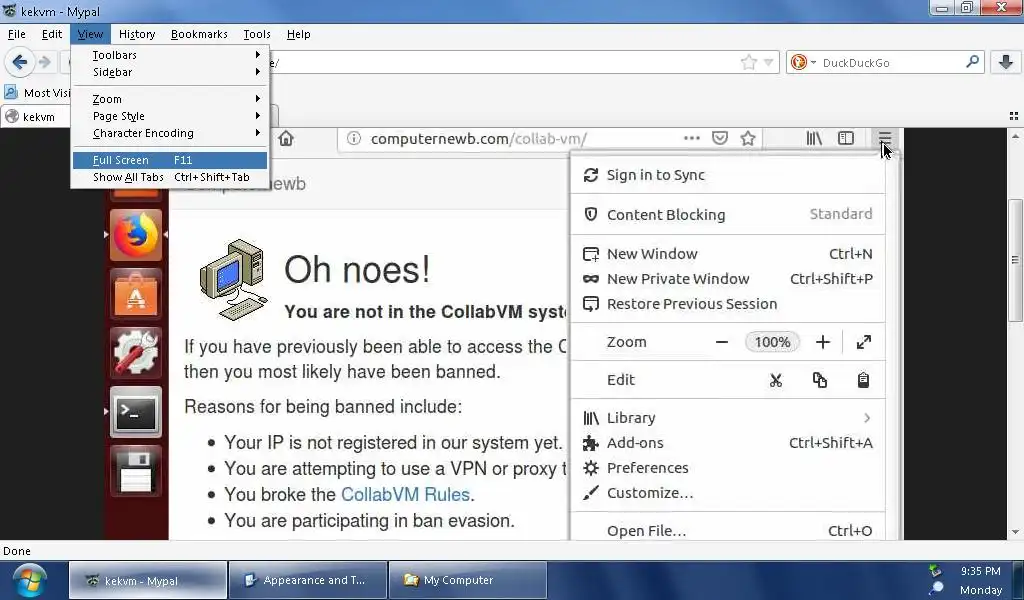
Task: Close the inner hamburger menu button
Action: point(884,138)
